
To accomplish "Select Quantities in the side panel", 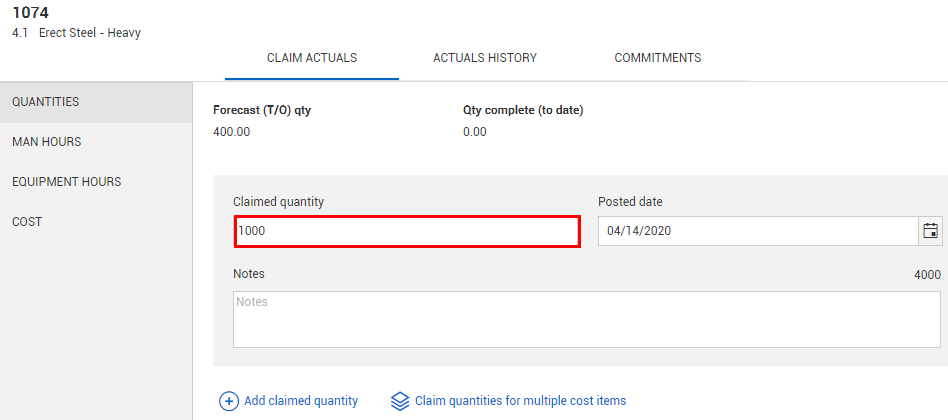I will [46, 102].
